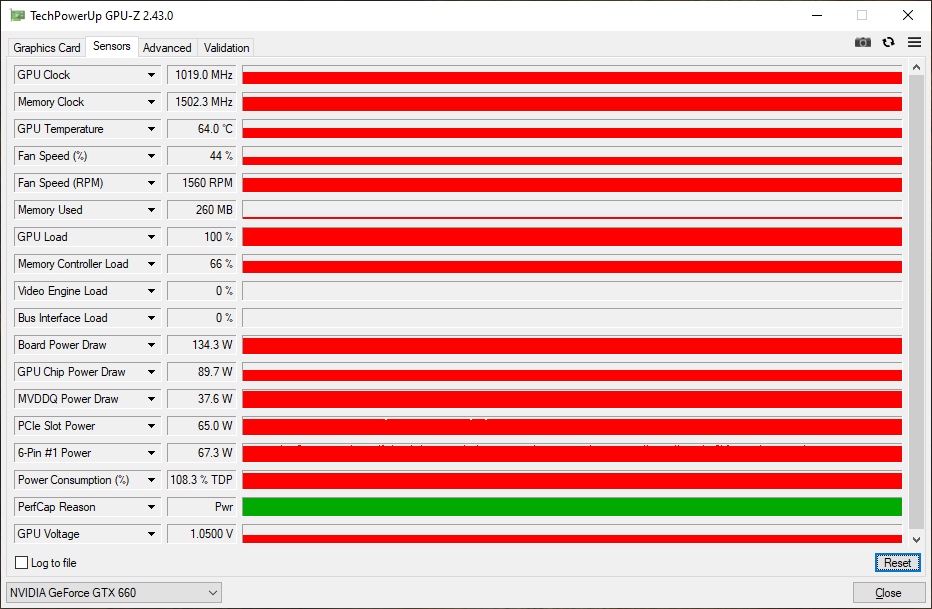
Task: Click the Reset button
Action: point(898,563)
